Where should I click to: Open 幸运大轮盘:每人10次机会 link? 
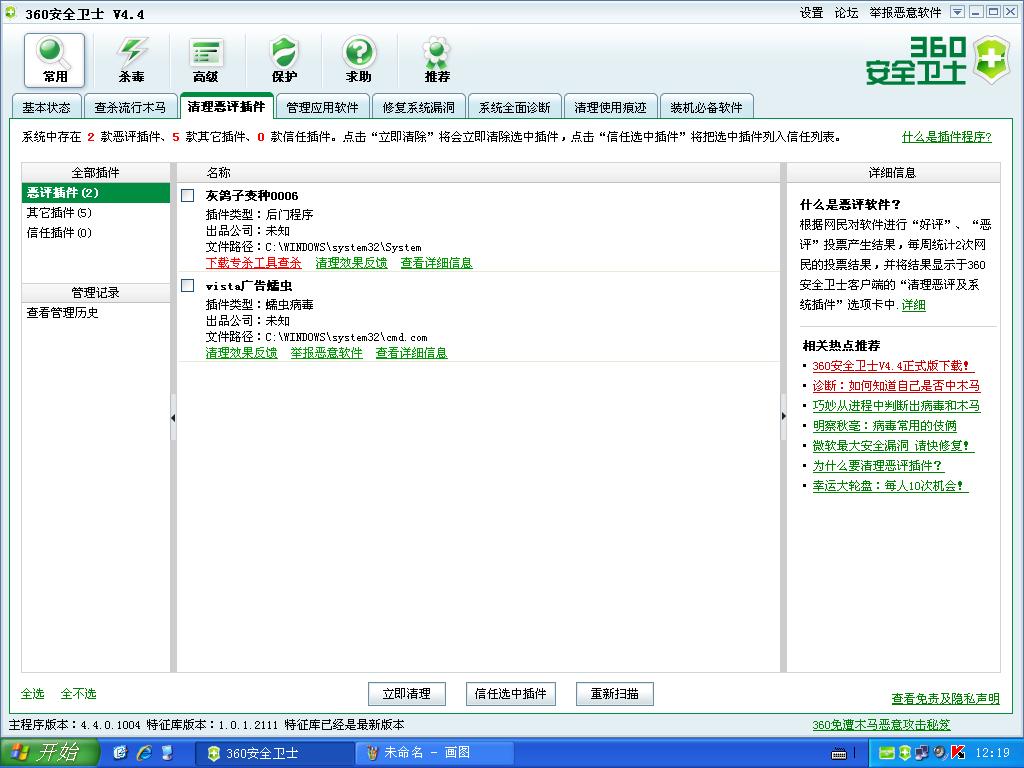pos(888,485)
